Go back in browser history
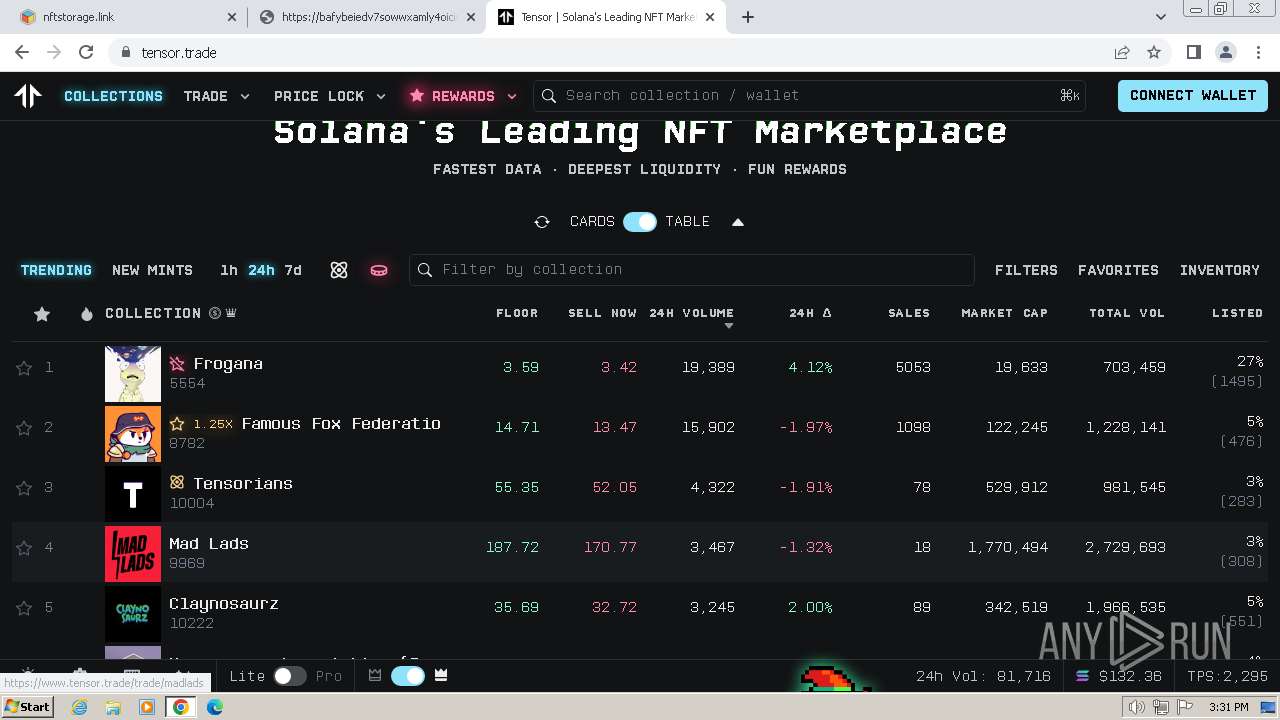1280x720 pixels. point(22,52)
